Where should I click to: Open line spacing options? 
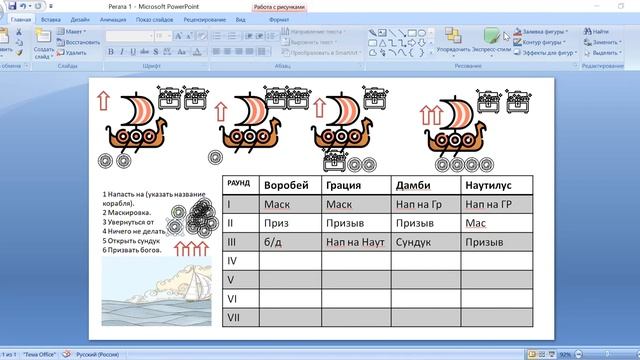pos(271,36)
